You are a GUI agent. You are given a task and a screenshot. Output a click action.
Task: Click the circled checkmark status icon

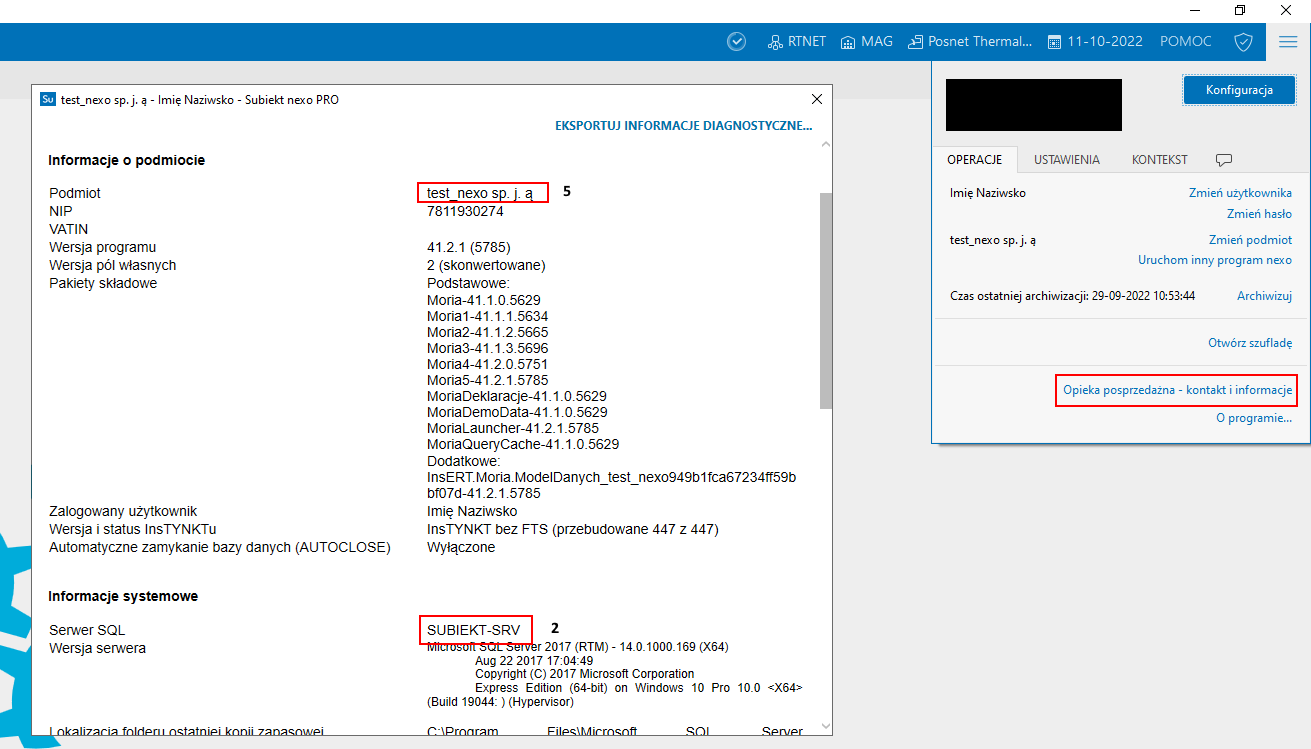pyautogui.click(x=737, y=42)
